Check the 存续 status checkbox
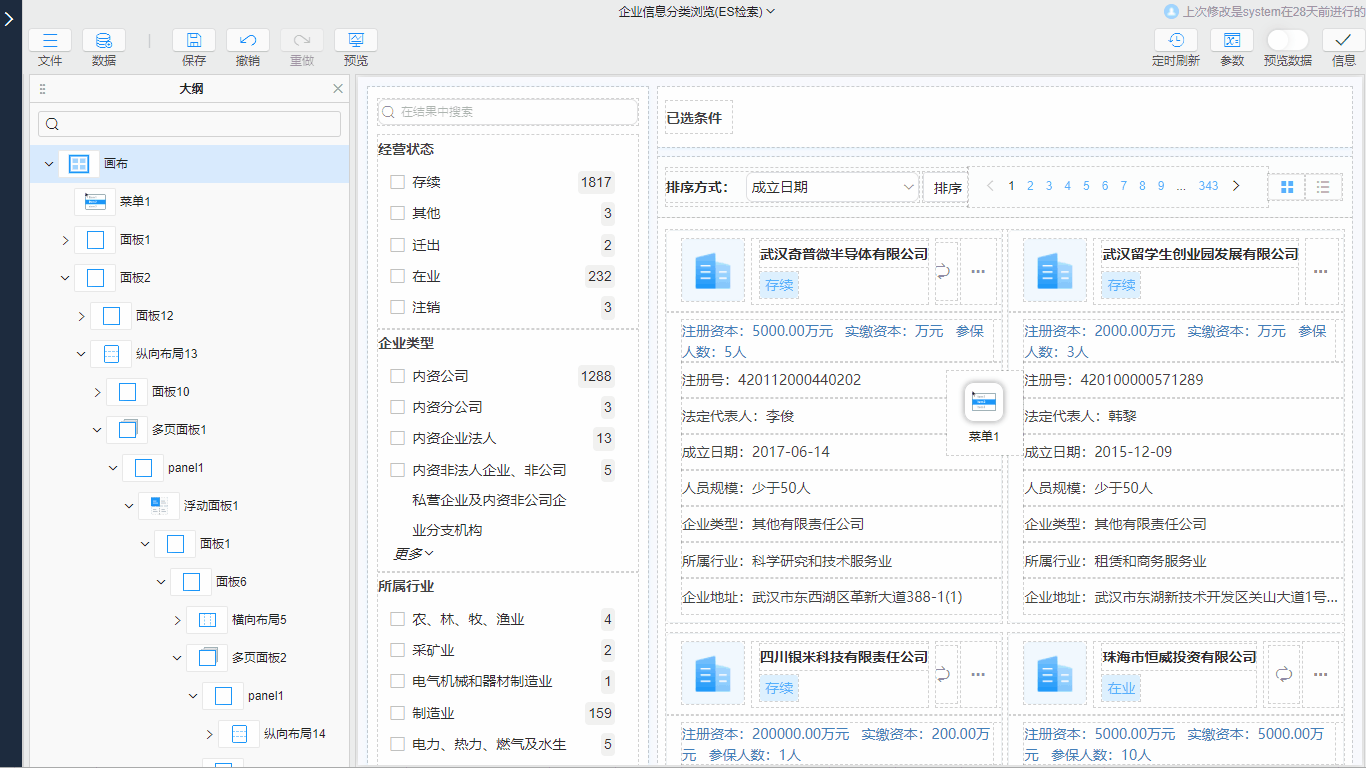 [397, 182]
